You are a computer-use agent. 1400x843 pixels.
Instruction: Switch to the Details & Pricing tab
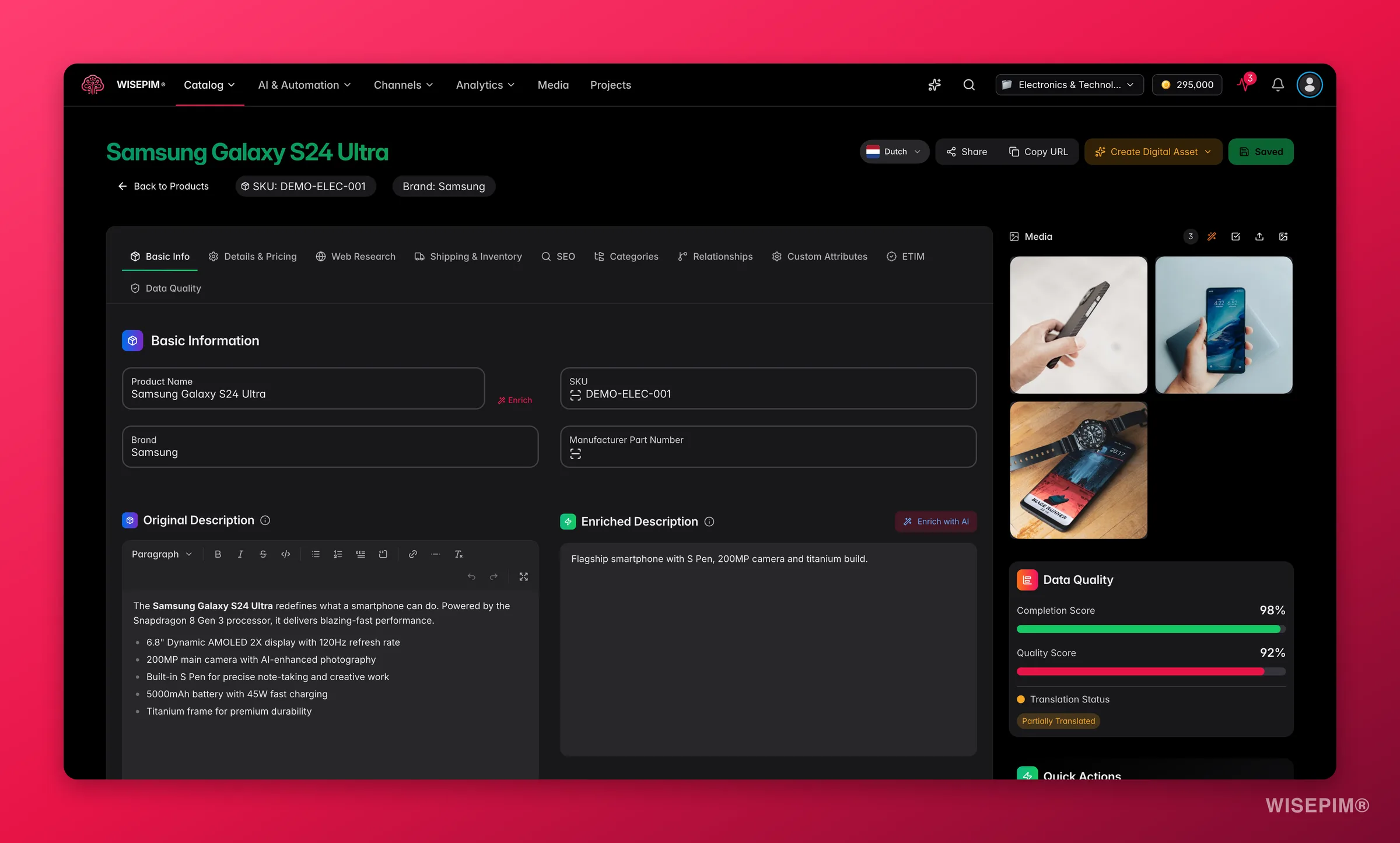253,257
